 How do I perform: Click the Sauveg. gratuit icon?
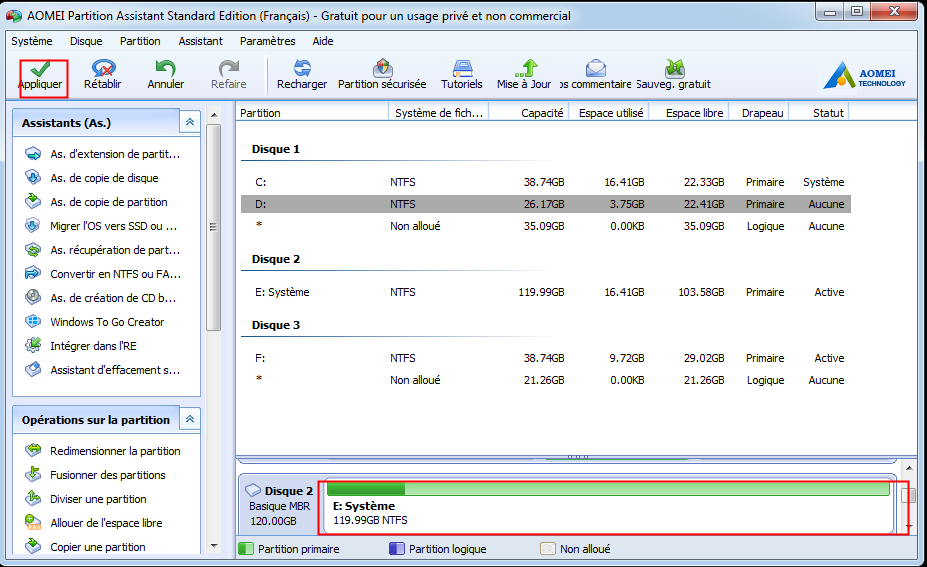[x=673, y=69]
